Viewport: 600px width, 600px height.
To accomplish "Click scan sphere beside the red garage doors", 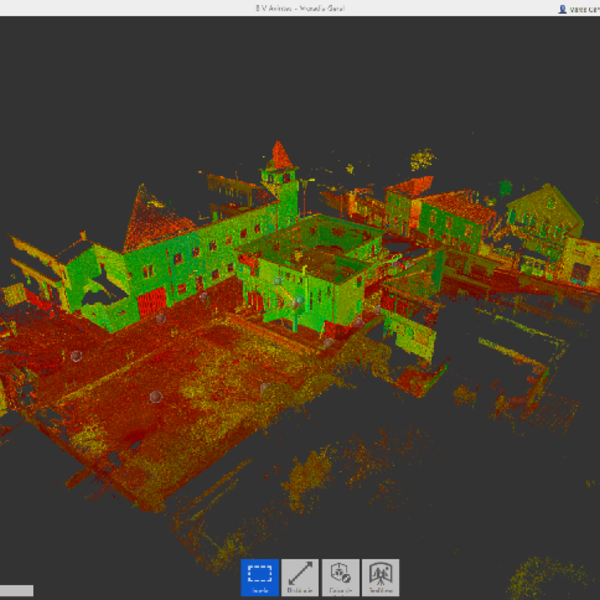I will [x=160, y=319].
